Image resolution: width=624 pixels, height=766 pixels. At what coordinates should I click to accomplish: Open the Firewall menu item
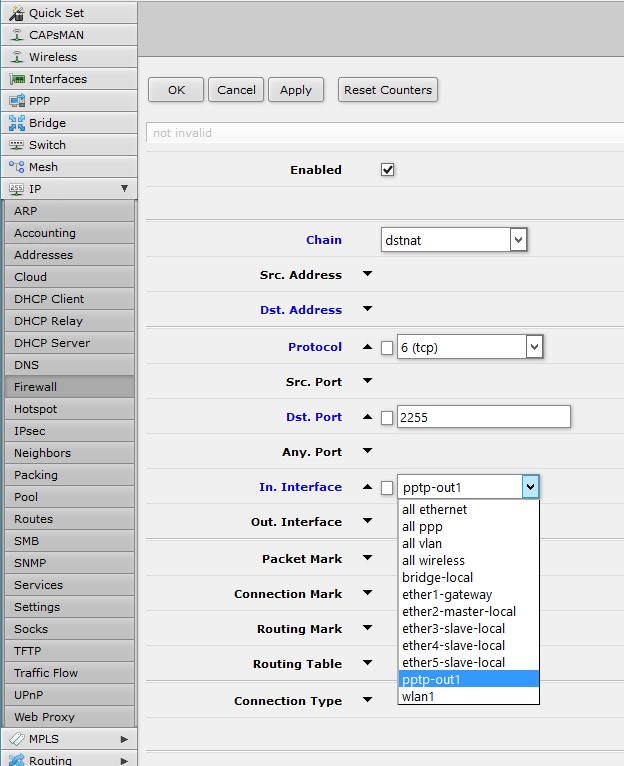tap(69, 387)
